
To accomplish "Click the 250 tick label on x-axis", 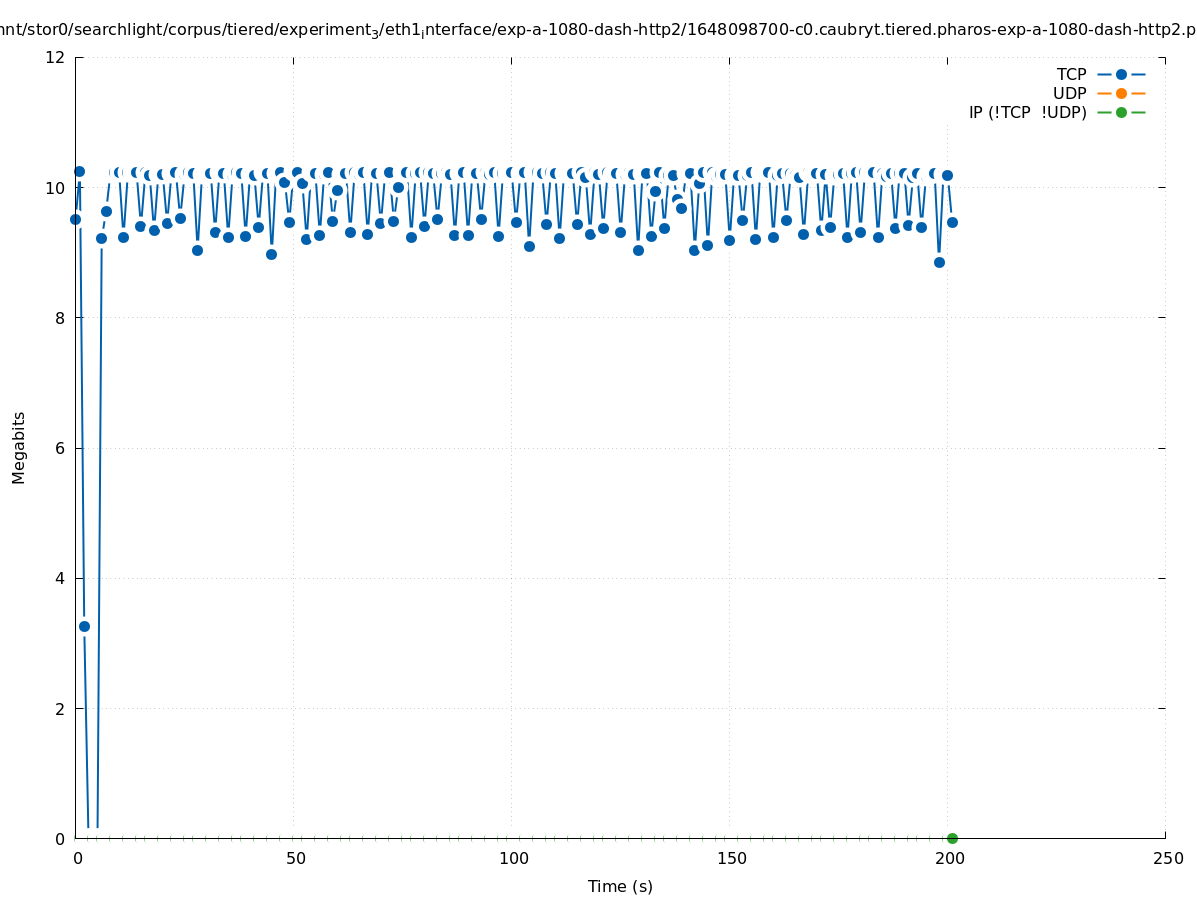I will point(1167,859).
